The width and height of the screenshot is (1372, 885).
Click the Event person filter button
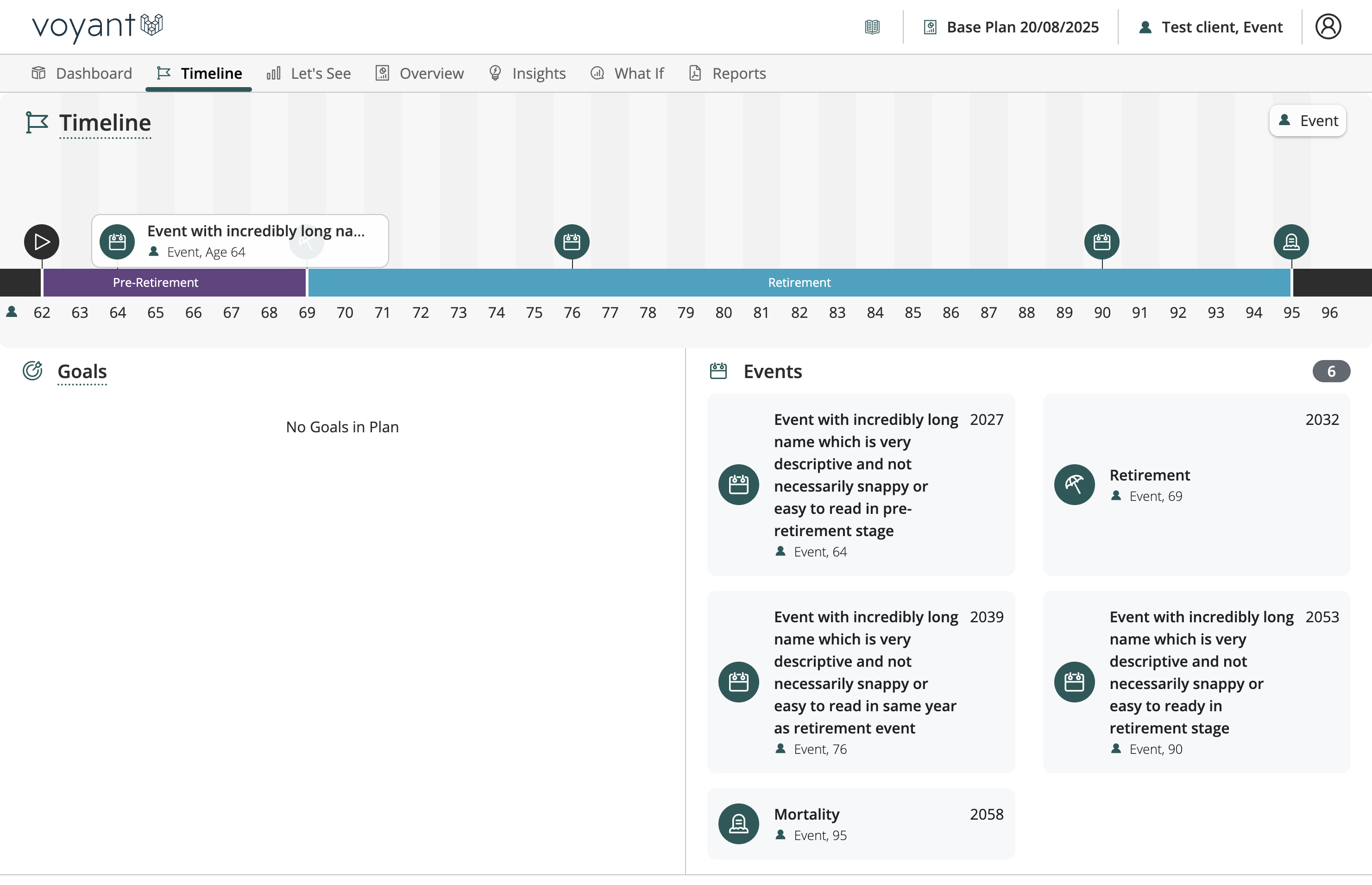click(x=1307, y=120)
